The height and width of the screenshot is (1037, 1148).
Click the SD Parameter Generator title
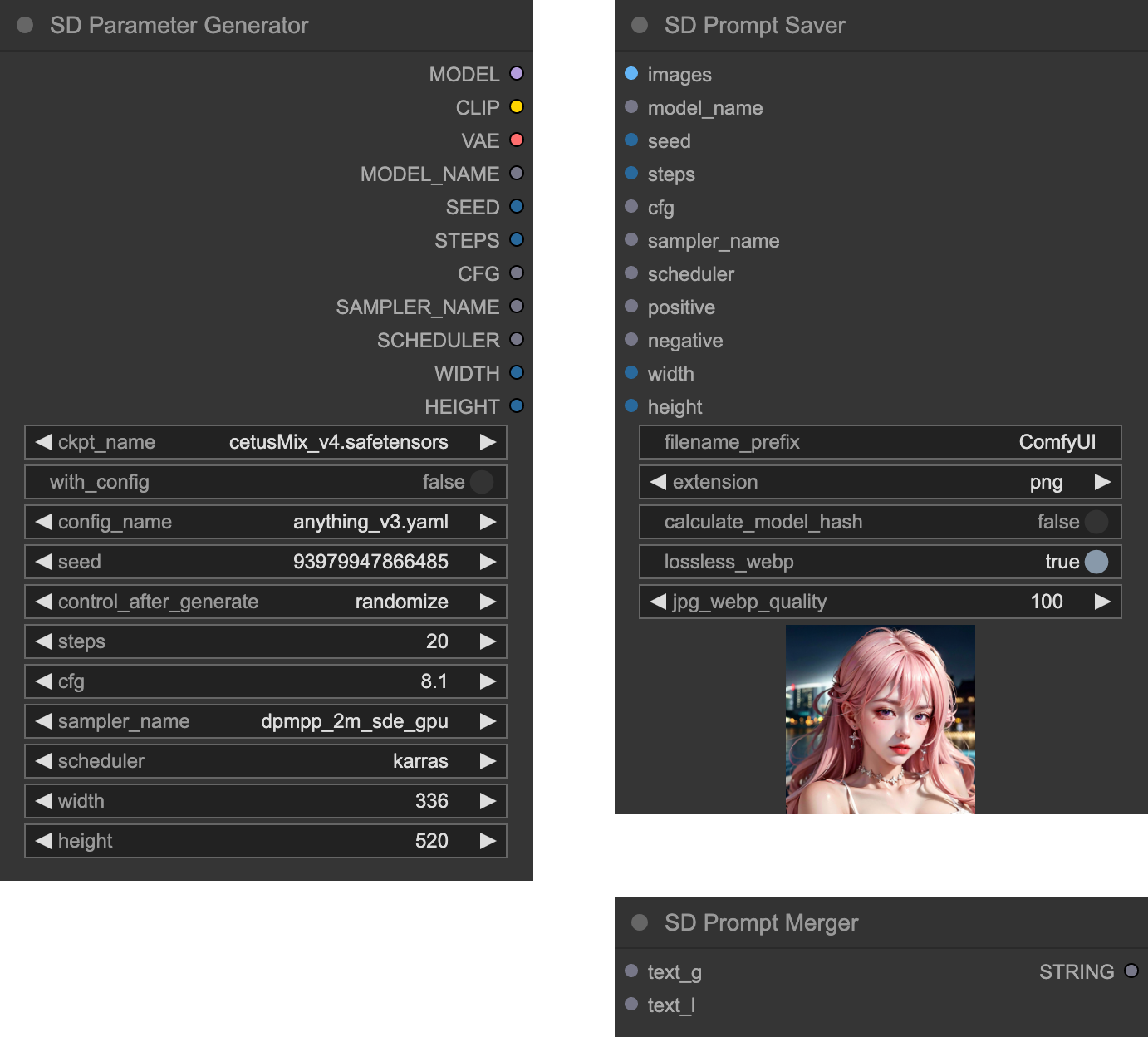pos(179,25)
